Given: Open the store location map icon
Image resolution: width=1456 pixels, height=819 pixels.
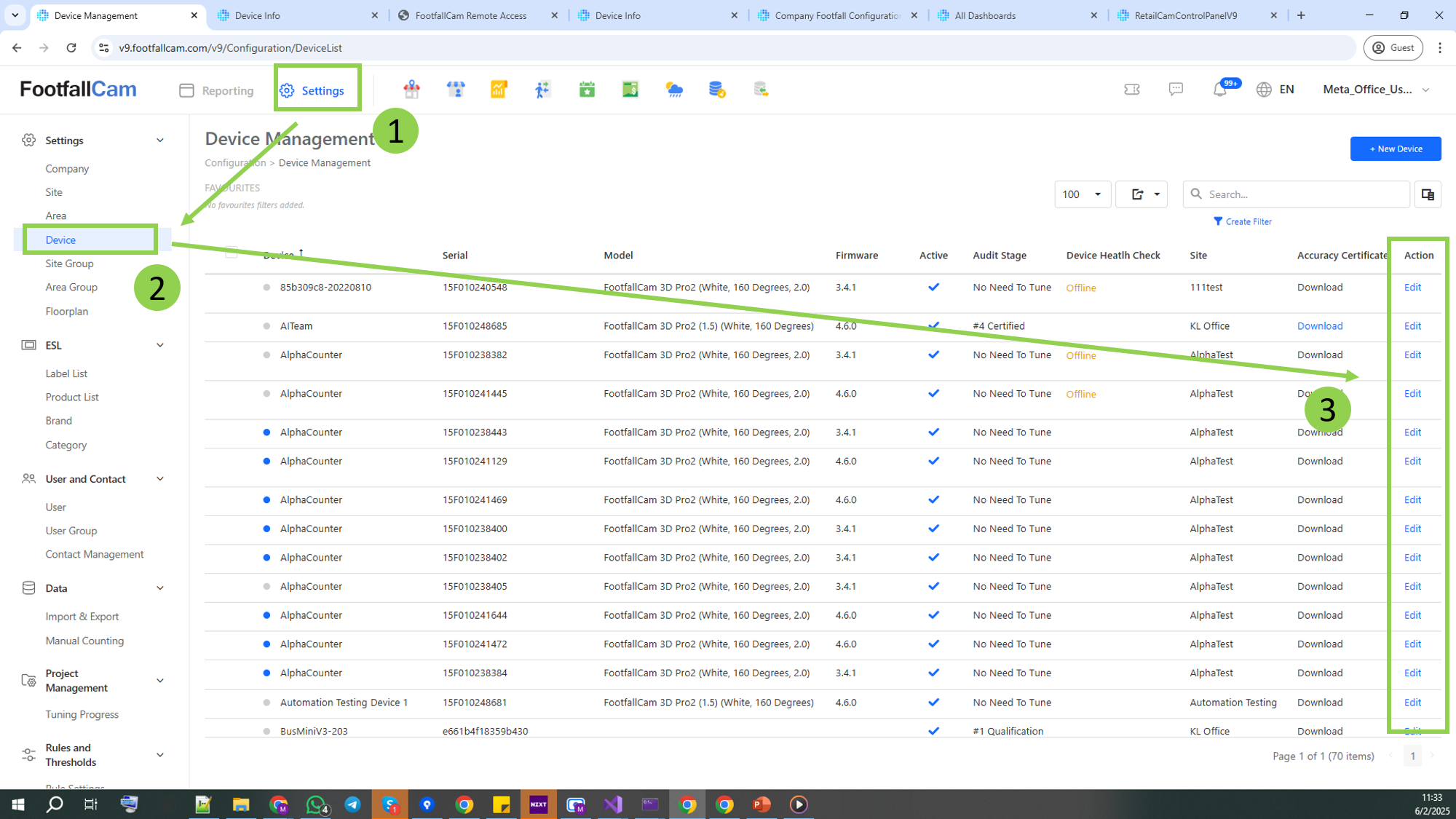Looking at the screenshot, I should [412, 90].
